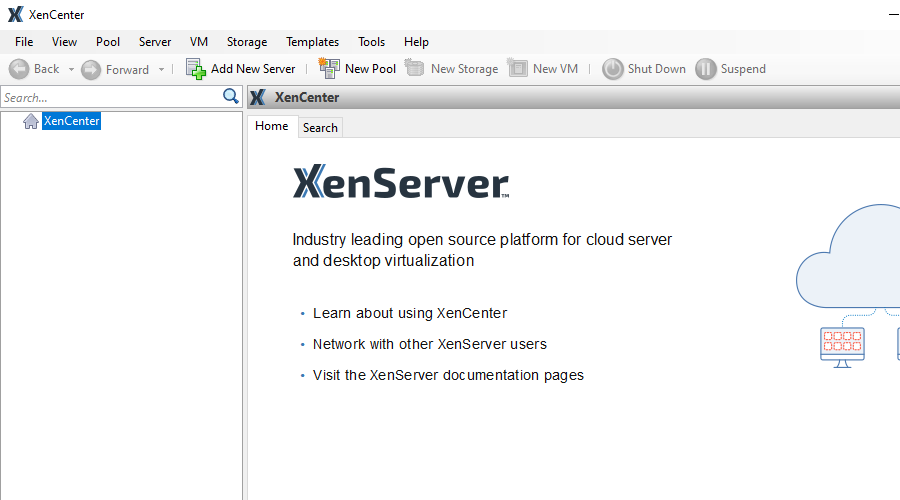Image resolution: width=900 pixels, height=500 pixels.
Task: Click the Suspend pause icon
Action: 705,69
